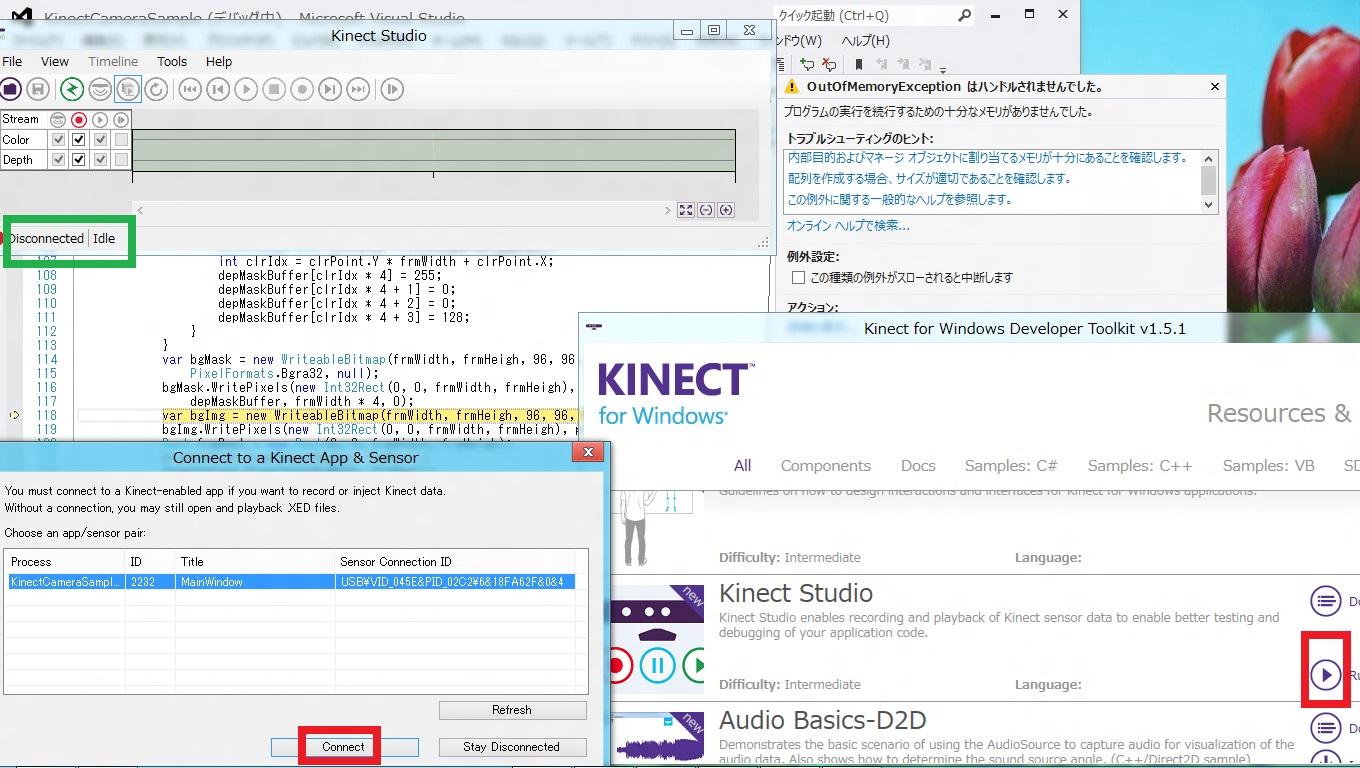The height and width of the screenshot is (768, 1360).
Task: Click the timeline zoom in icon
Action: point(726,210)
